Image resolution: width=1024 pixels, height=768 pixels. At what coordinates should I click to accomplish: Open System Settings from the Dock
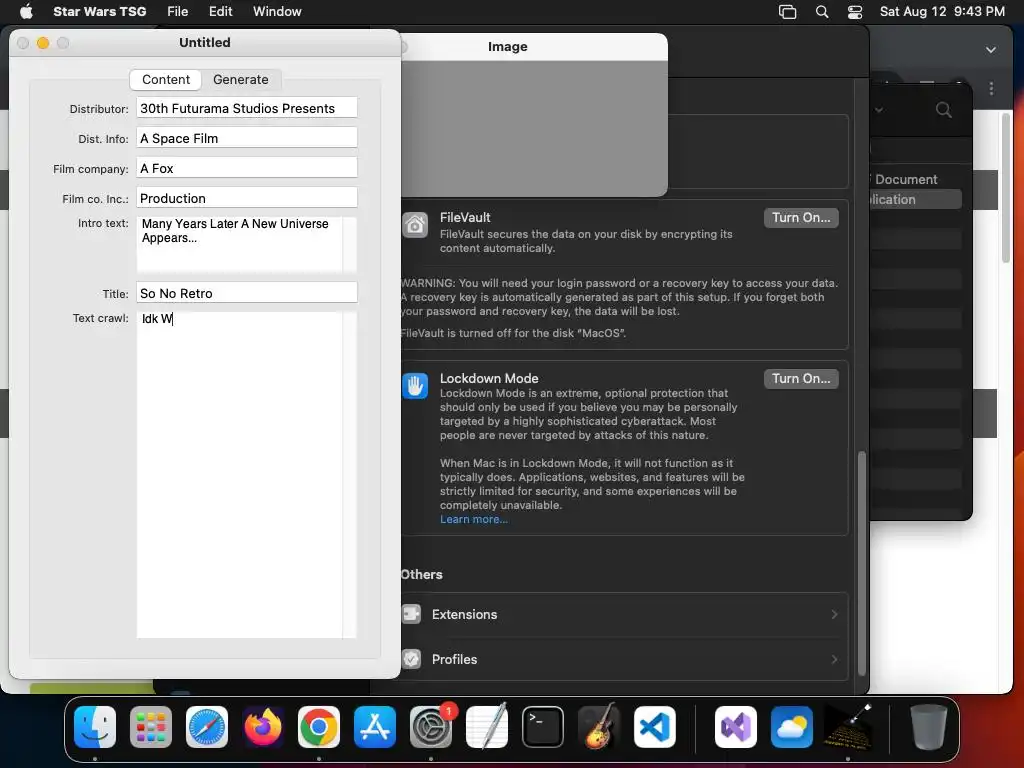point(431,727)
